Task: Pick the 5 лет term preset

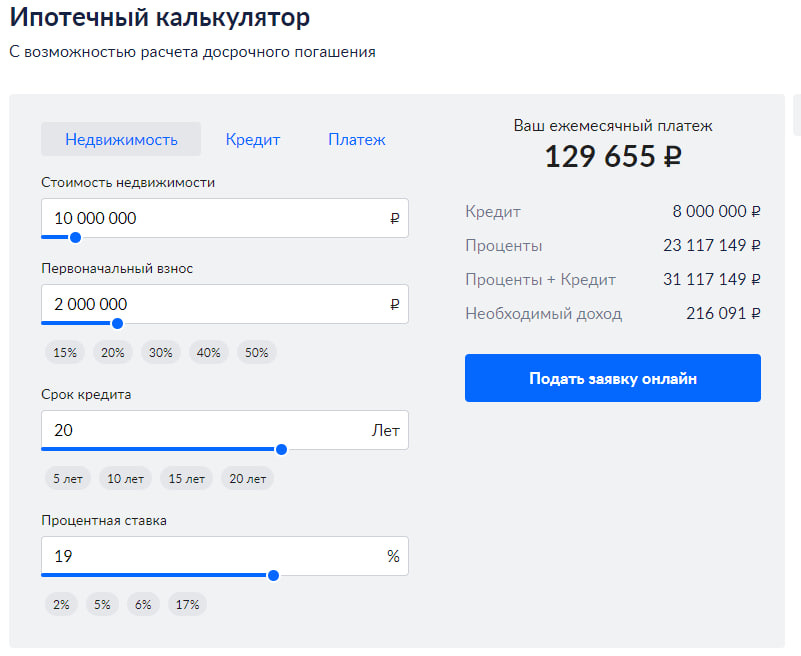Action: [68, 478]
